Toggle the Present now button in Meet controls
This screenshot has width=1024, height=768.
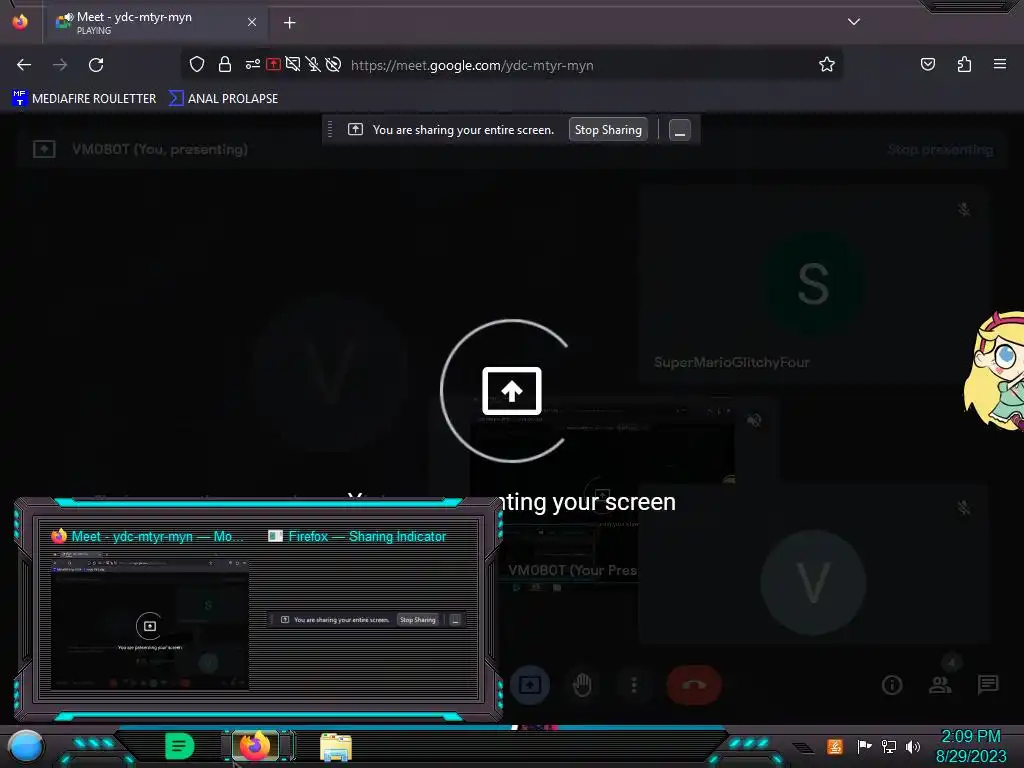[x=530, y=685]
